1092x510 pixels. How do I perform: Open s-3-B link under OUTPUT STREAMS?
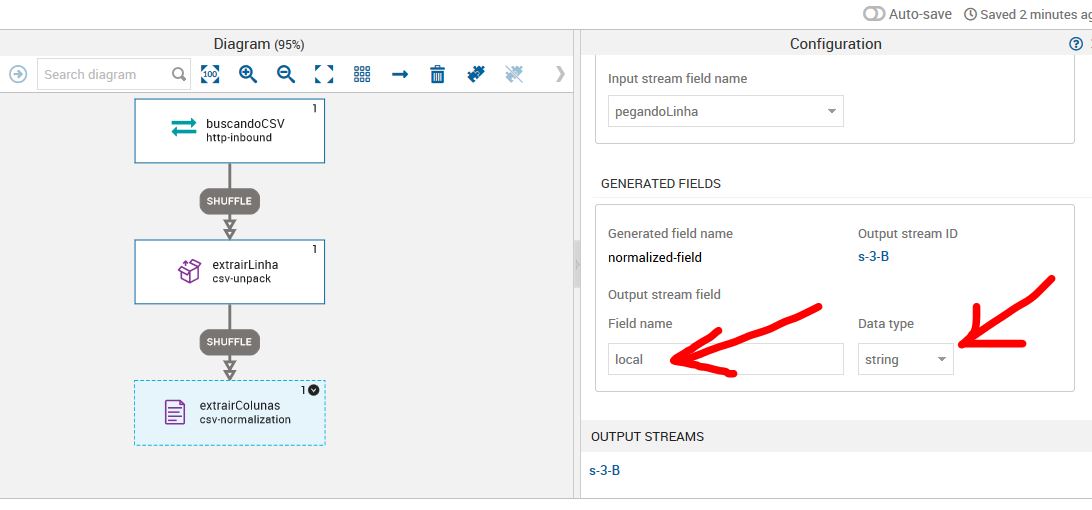604,470
